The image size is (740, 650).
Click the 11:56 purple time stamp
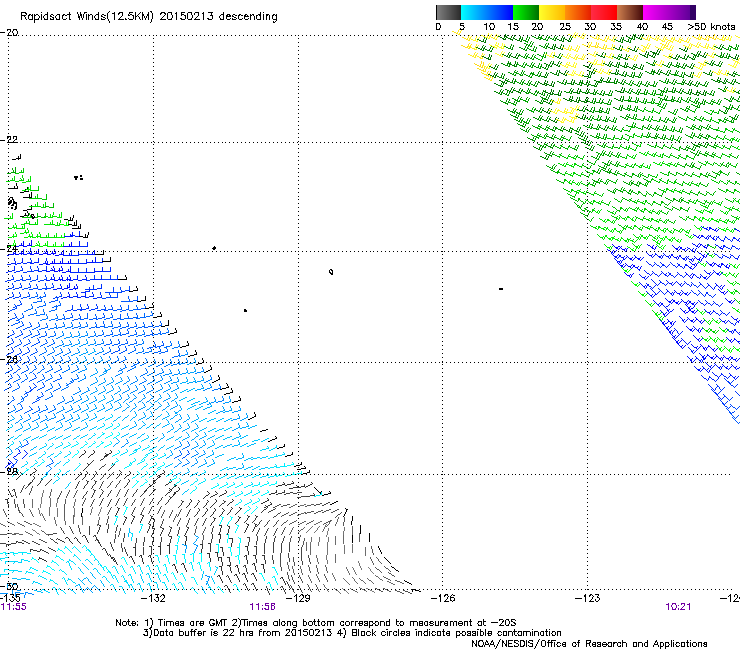(262, 607)
